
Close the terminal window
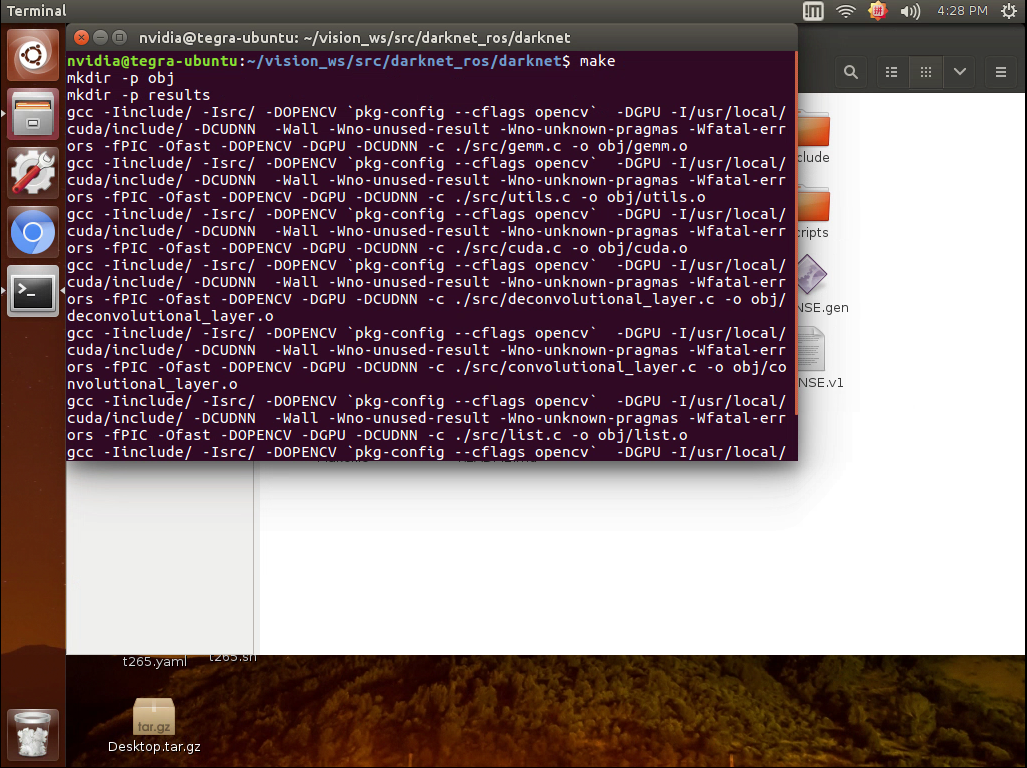(81, 37)
